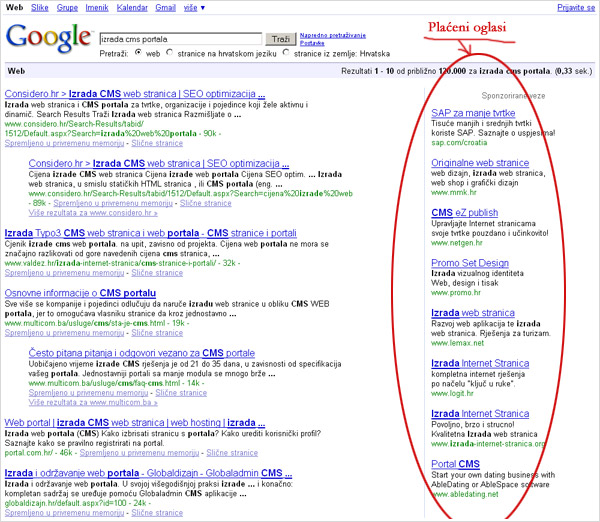
Task: Open 'Promo Set Design' sponsored ad
Action: (470, 263)
